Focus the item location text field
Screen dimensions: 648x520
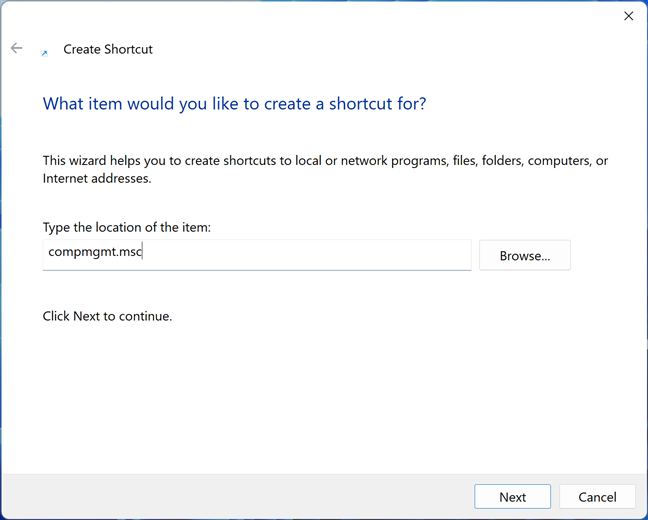[257, 255]
